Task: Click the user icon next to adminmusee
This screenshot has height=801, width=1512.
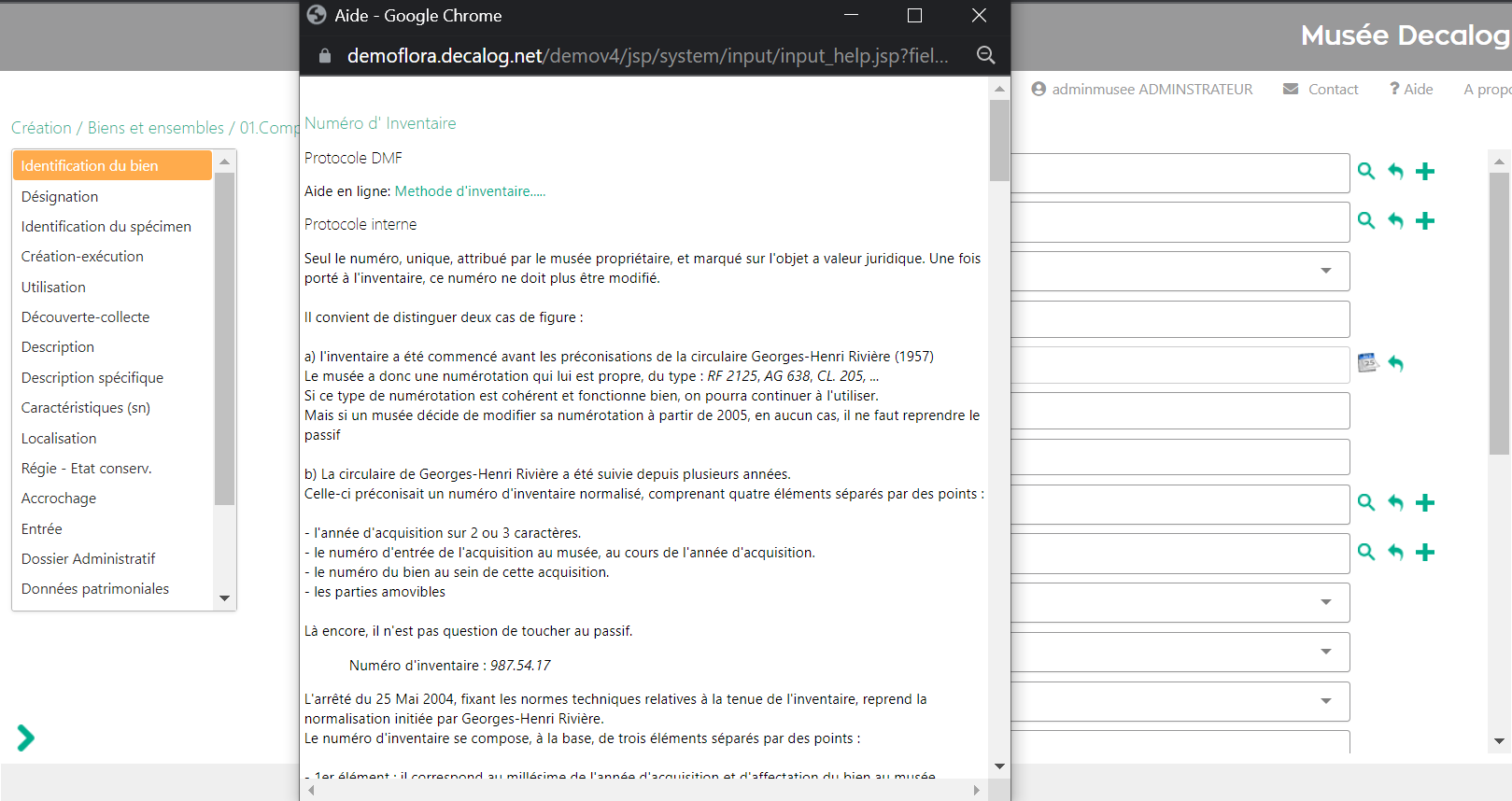Action: (x=1039, y=89)
